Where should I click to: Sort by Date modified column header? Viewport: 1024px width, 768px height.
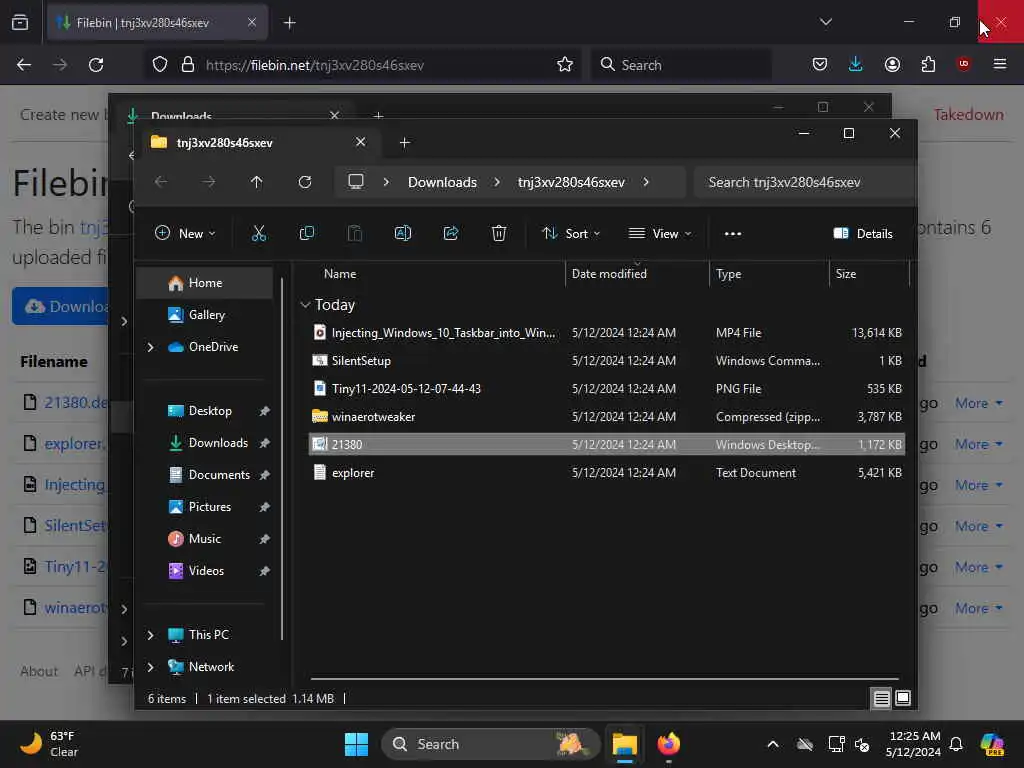pos(609,274)
